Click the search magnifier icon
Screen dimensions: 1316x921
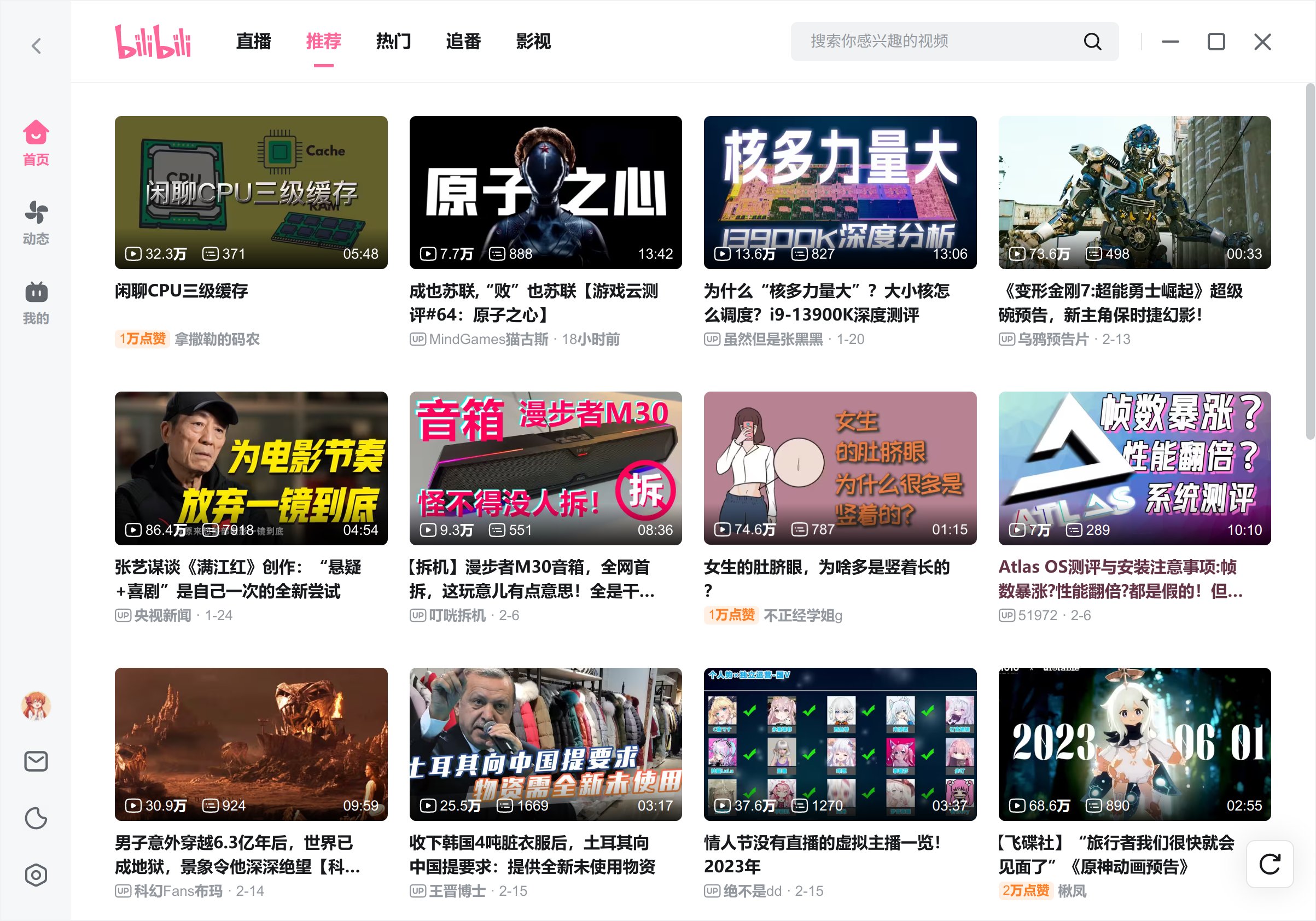1092,41
